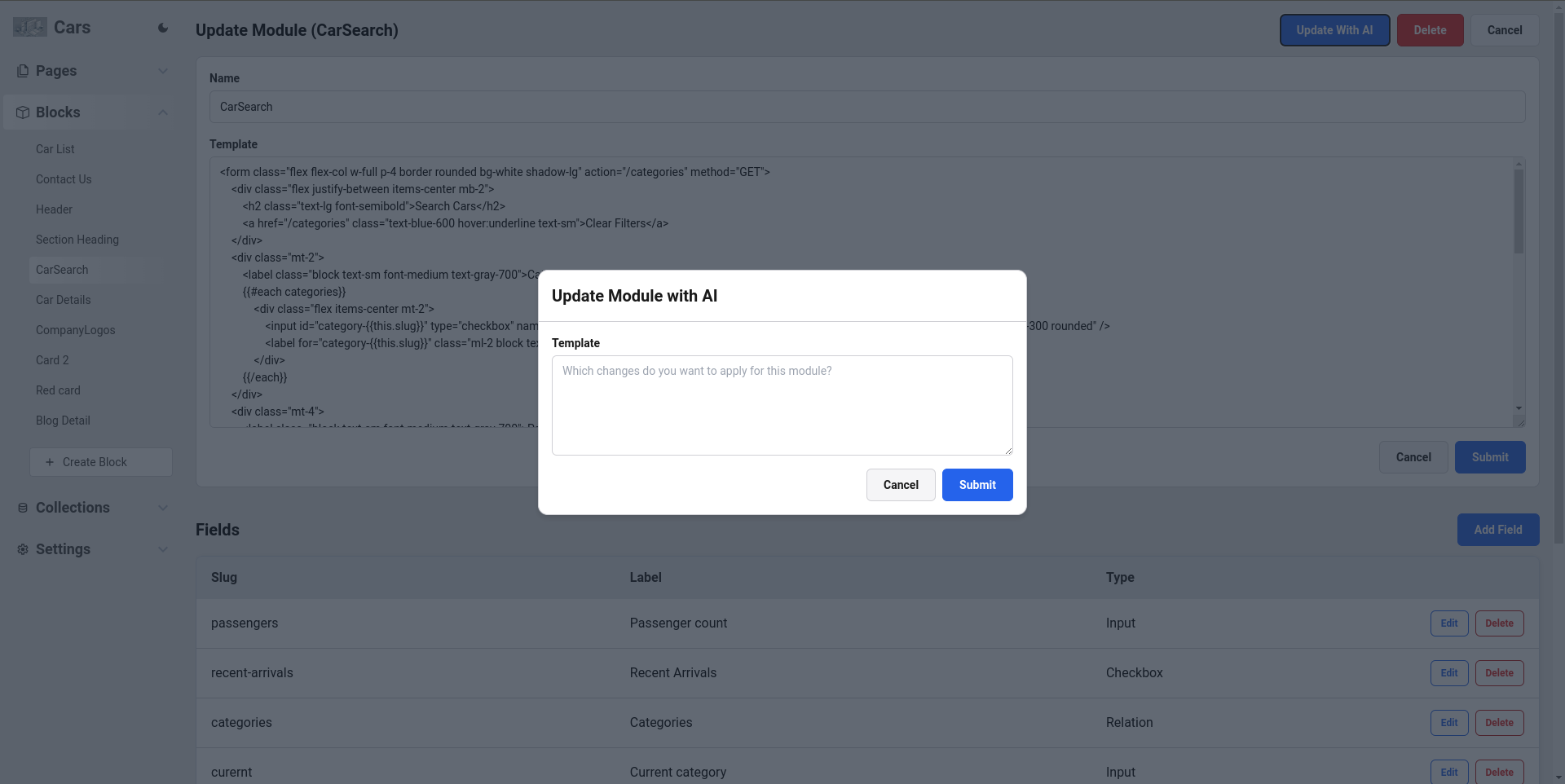This screenshot has width=1565, height=784.
Task: Click the Blocks cube icon
Action: click(x=23, y=112)
